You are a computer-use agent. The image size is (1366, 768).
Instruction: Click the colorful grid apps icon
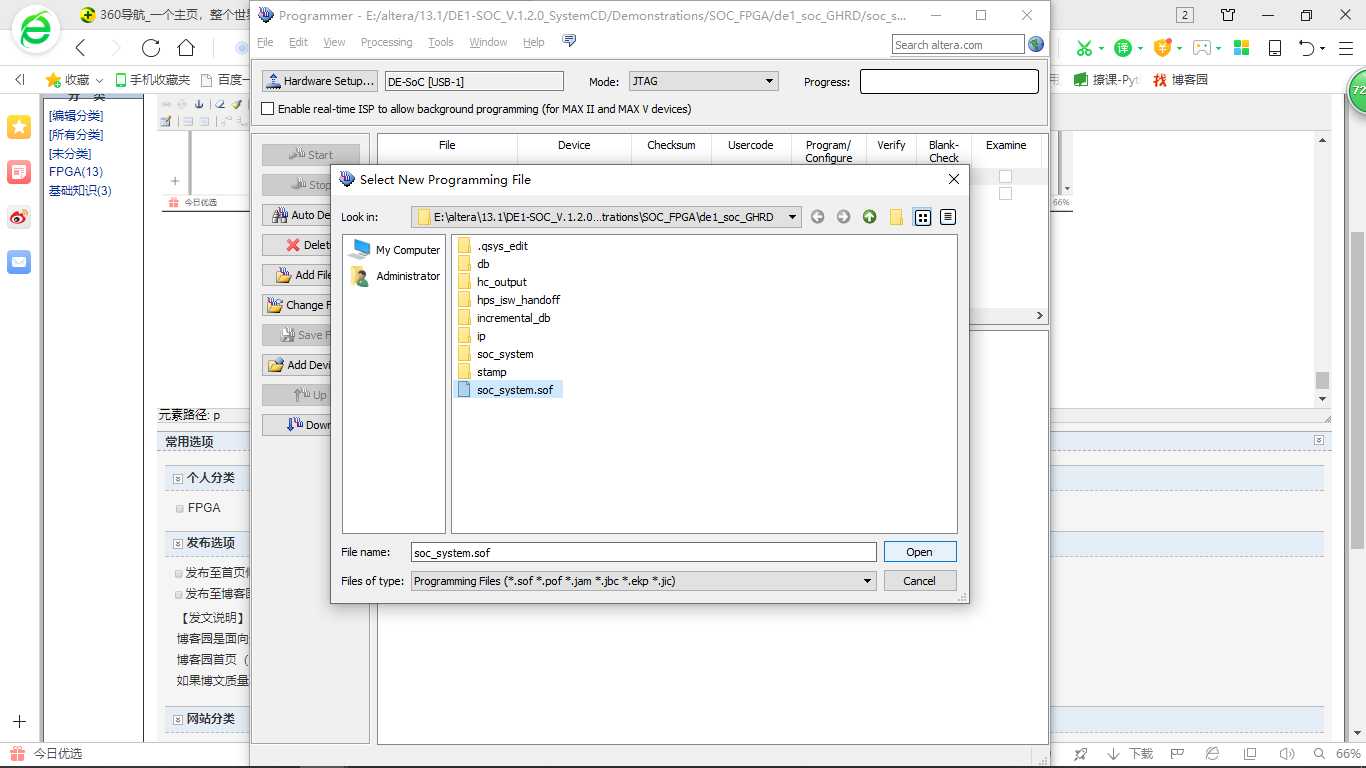tap(1241, 48)
